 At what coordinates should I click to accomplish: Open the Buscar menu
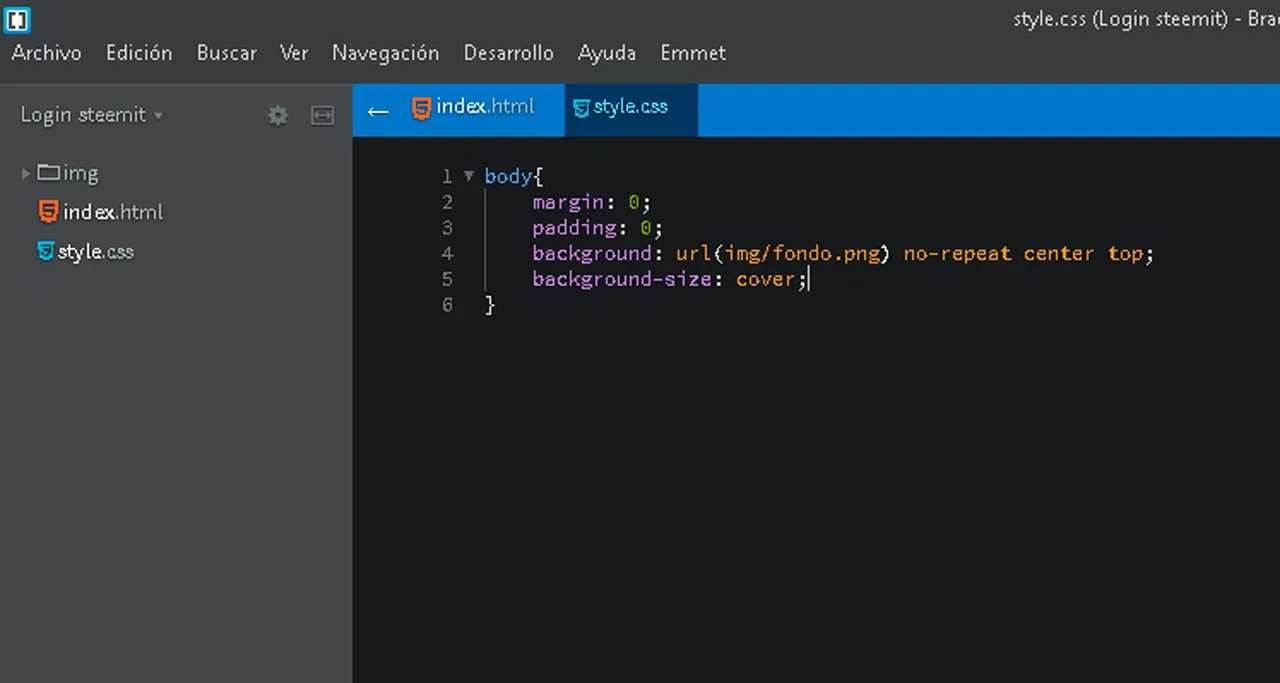pos(227,53)
